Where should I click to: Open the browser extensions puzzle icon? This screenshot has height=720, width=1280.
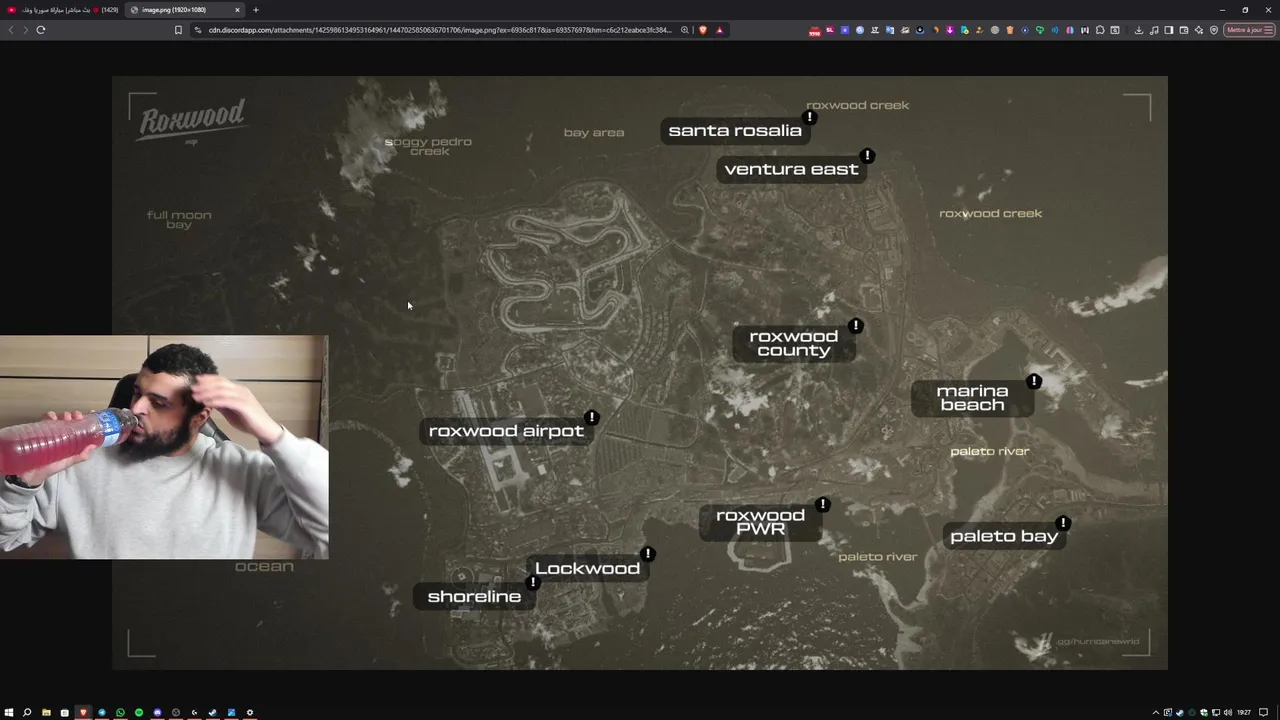click(1099, 30)
